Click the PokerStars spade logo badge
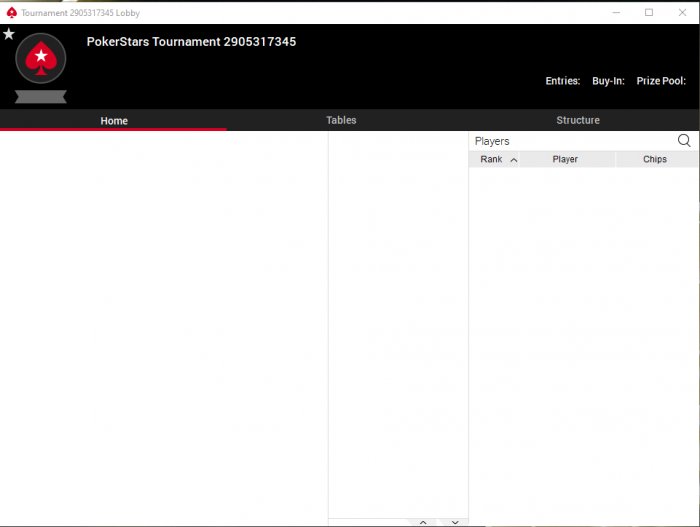This screenshot has height=527, width=700. click(x=41, y=58)
